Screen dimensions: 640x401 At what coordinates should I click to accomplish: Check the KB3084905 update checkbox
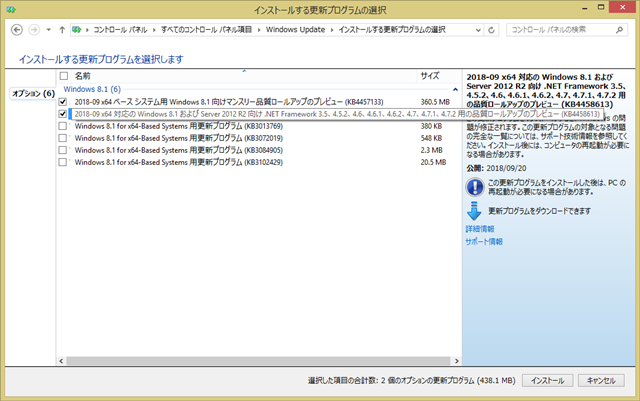[62, 150]
